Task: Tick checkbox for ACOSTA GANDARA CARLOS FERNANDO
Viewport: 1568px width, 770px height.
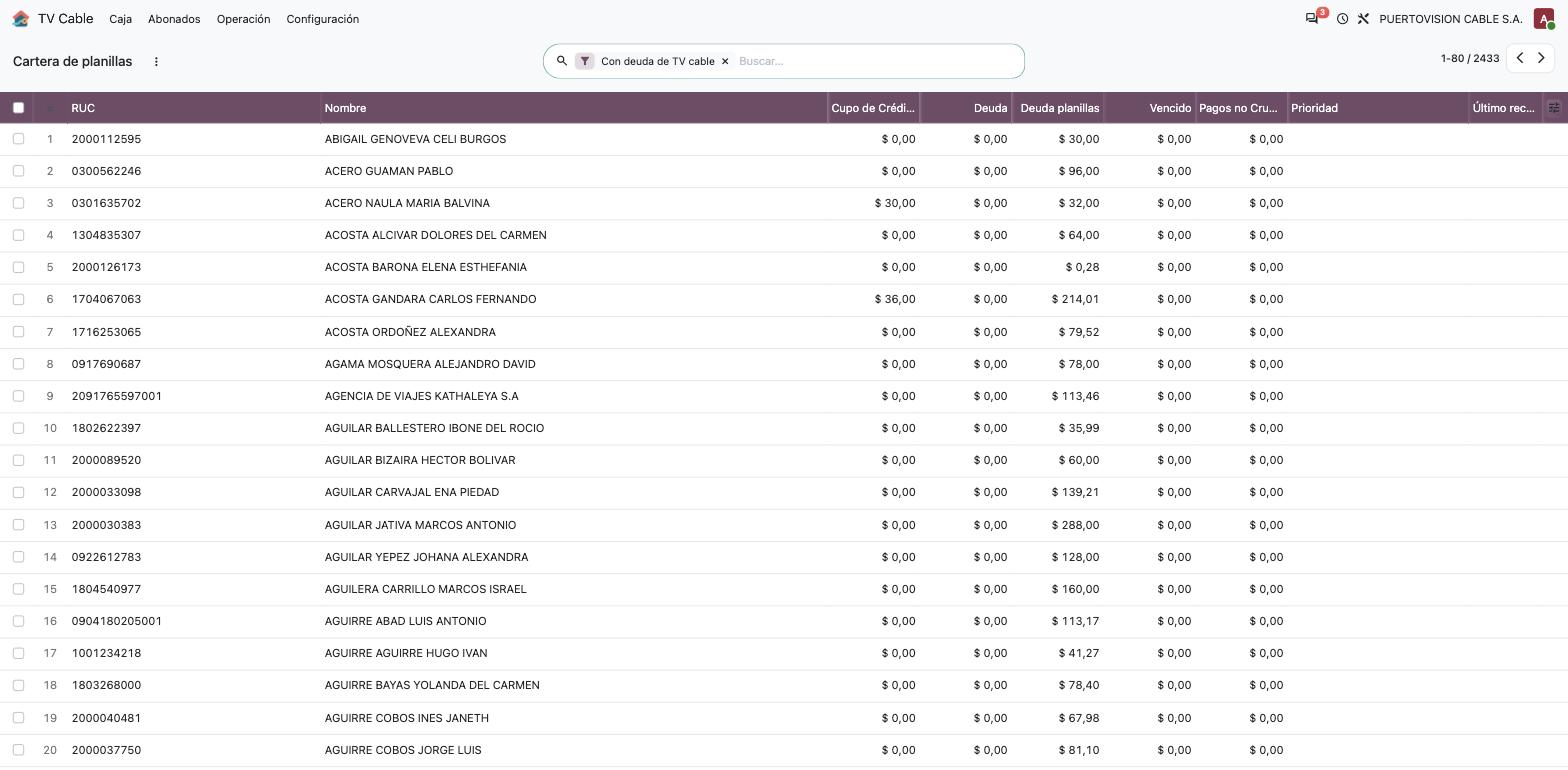Action: pos(18,299)
